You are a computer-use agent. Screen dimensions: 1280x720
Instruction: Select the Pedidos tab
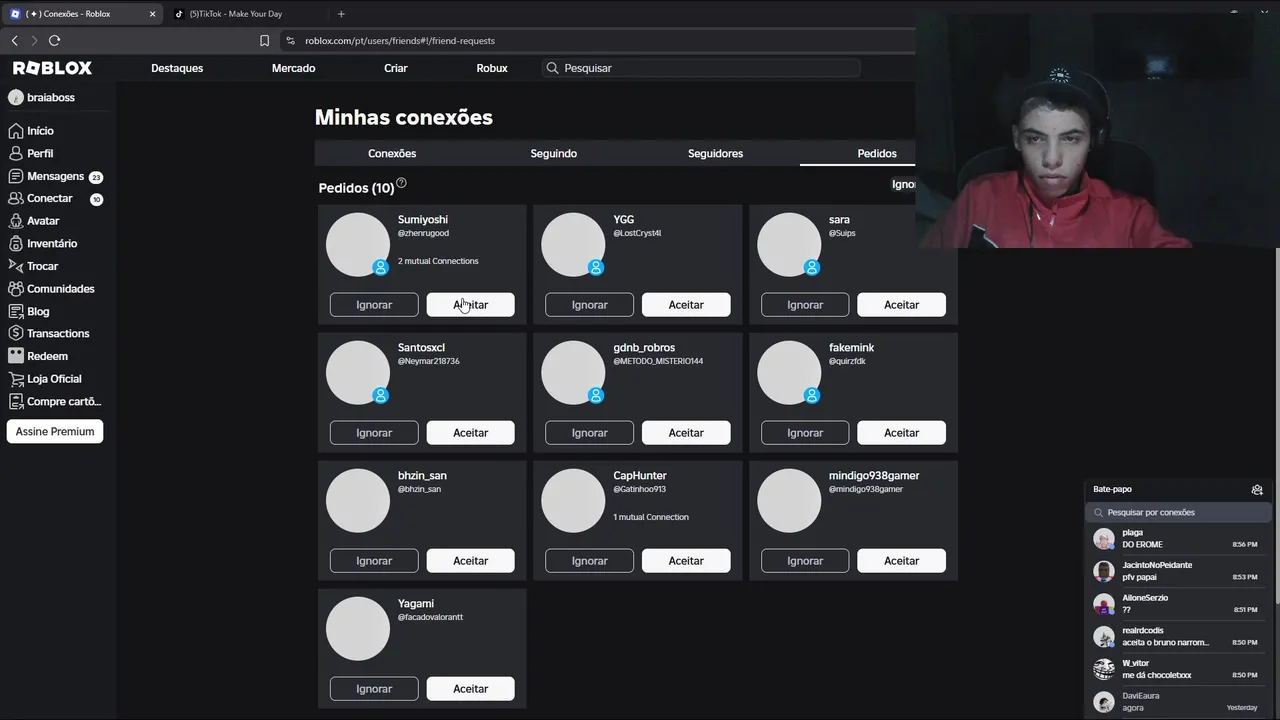pos(877,153)
